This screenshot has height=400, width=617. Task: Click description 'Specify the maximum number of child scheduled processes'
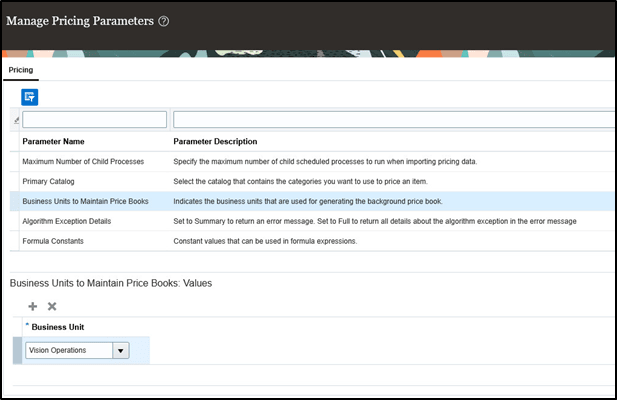tap(325, 162)
